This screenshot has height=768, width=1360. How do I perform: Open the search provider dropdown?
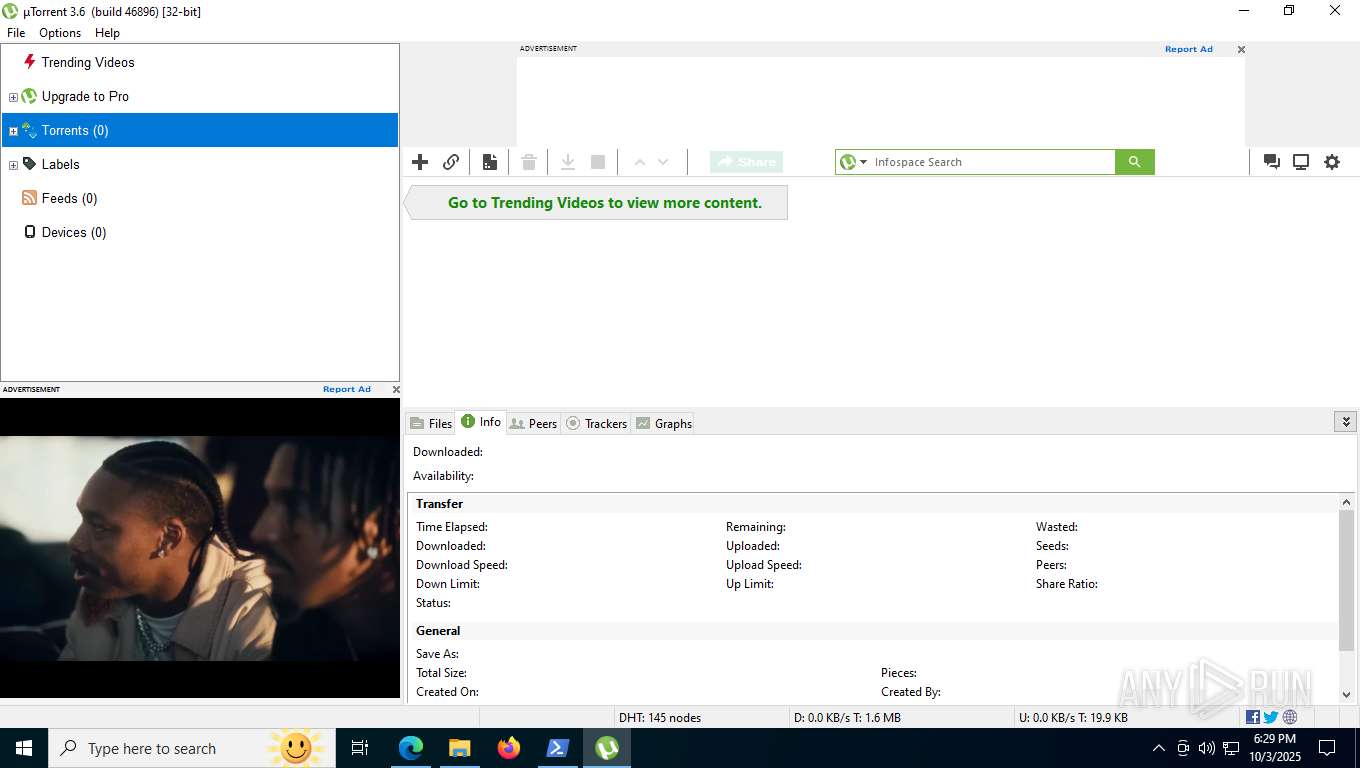coord(853,162)
